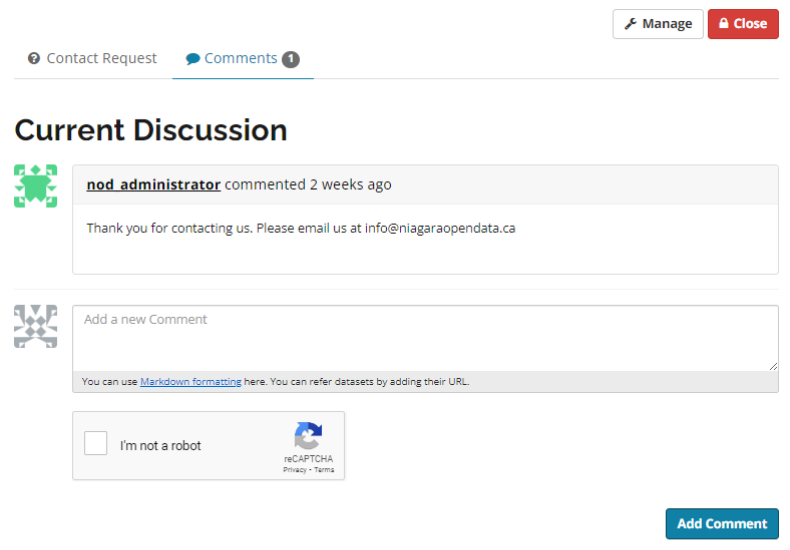Click the gray avatar beside the comment box
The height and width of the screenshot is (550, 790).
(35, 326)
